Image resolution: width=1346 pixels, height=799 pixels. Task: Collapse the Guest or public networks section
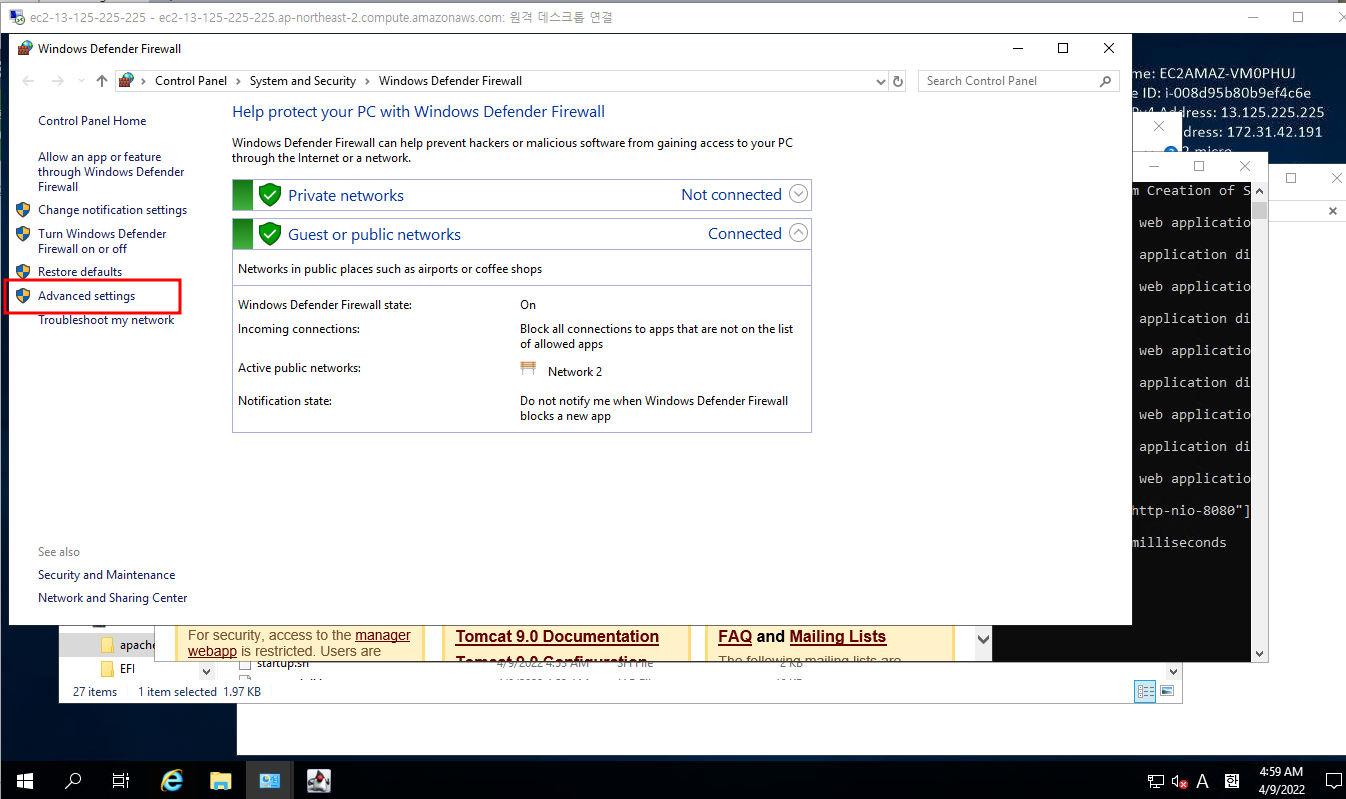click(x=798, y=233)
